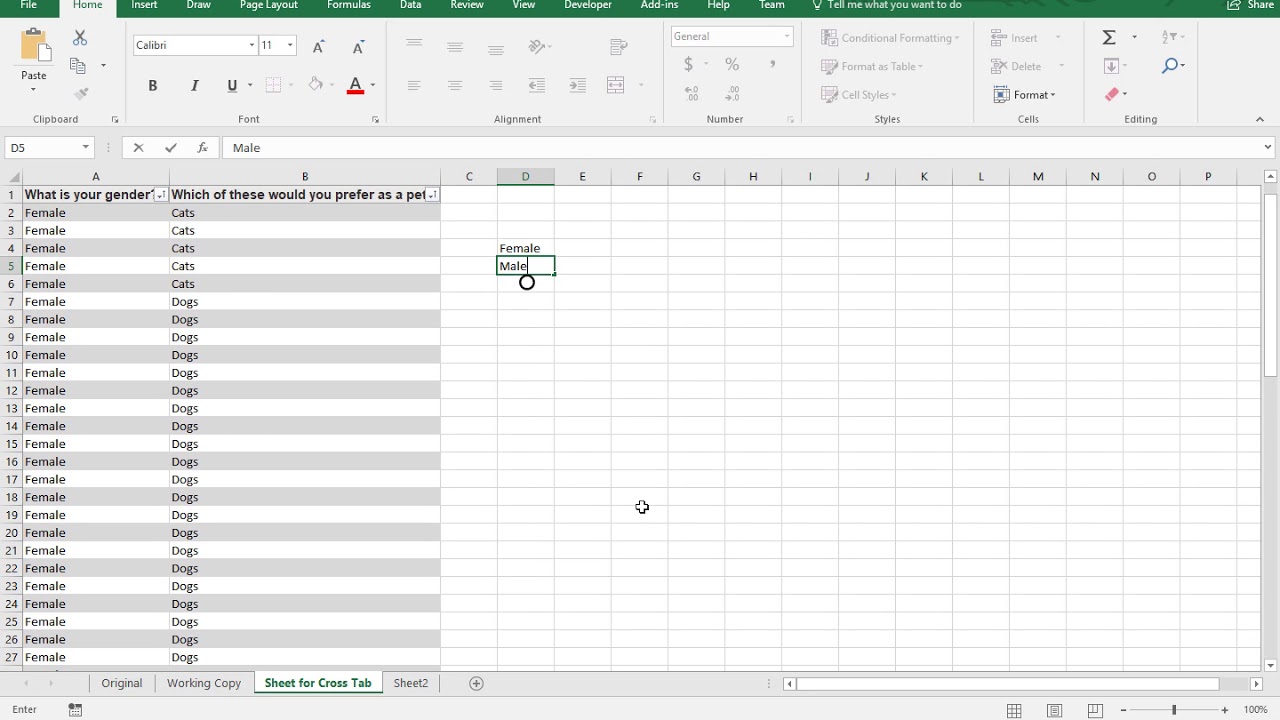Open the Data ribbon tab

click(410, 5)
